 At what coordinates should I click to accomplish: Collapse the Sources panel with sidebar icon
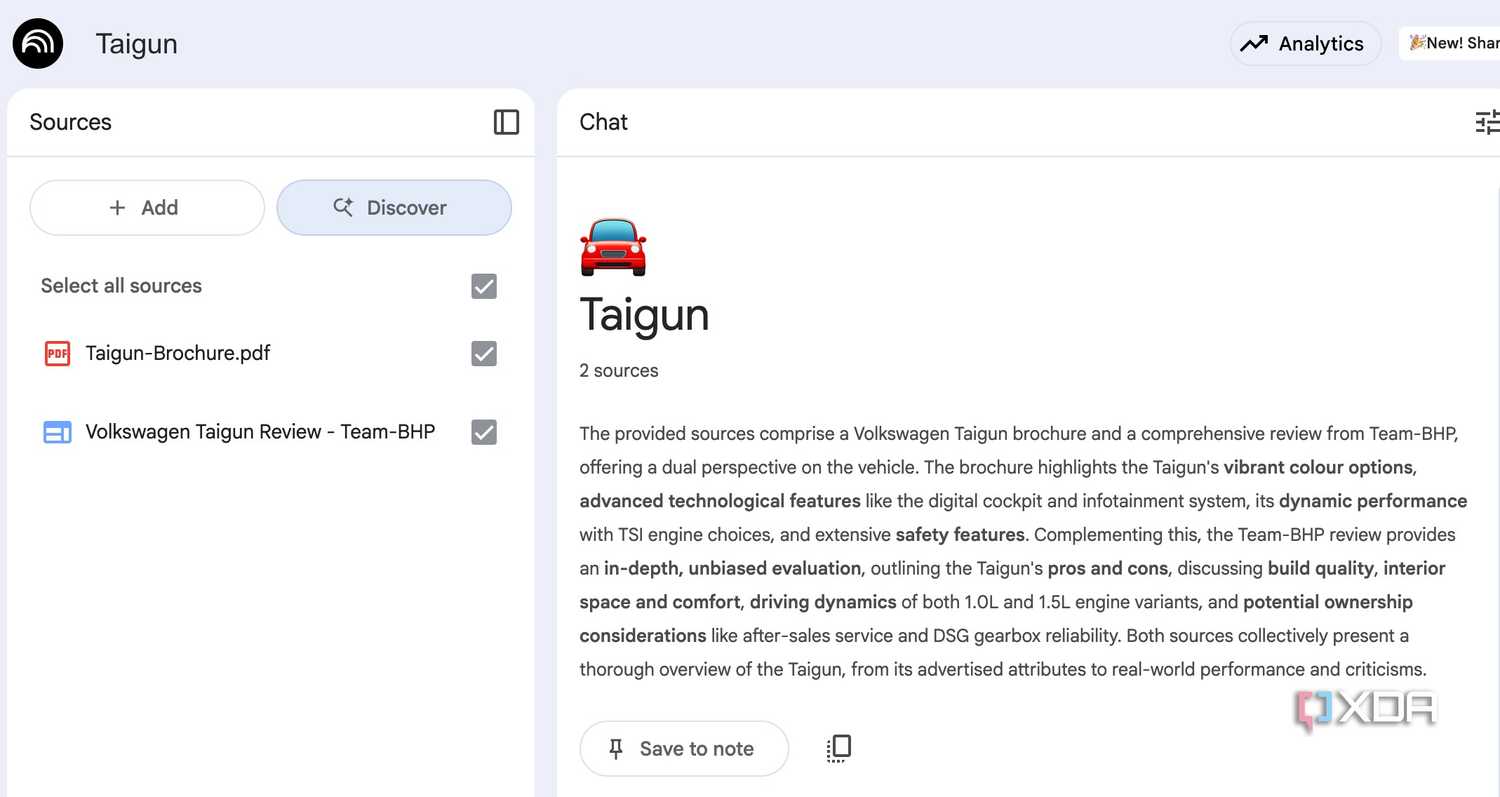(507, 122)
